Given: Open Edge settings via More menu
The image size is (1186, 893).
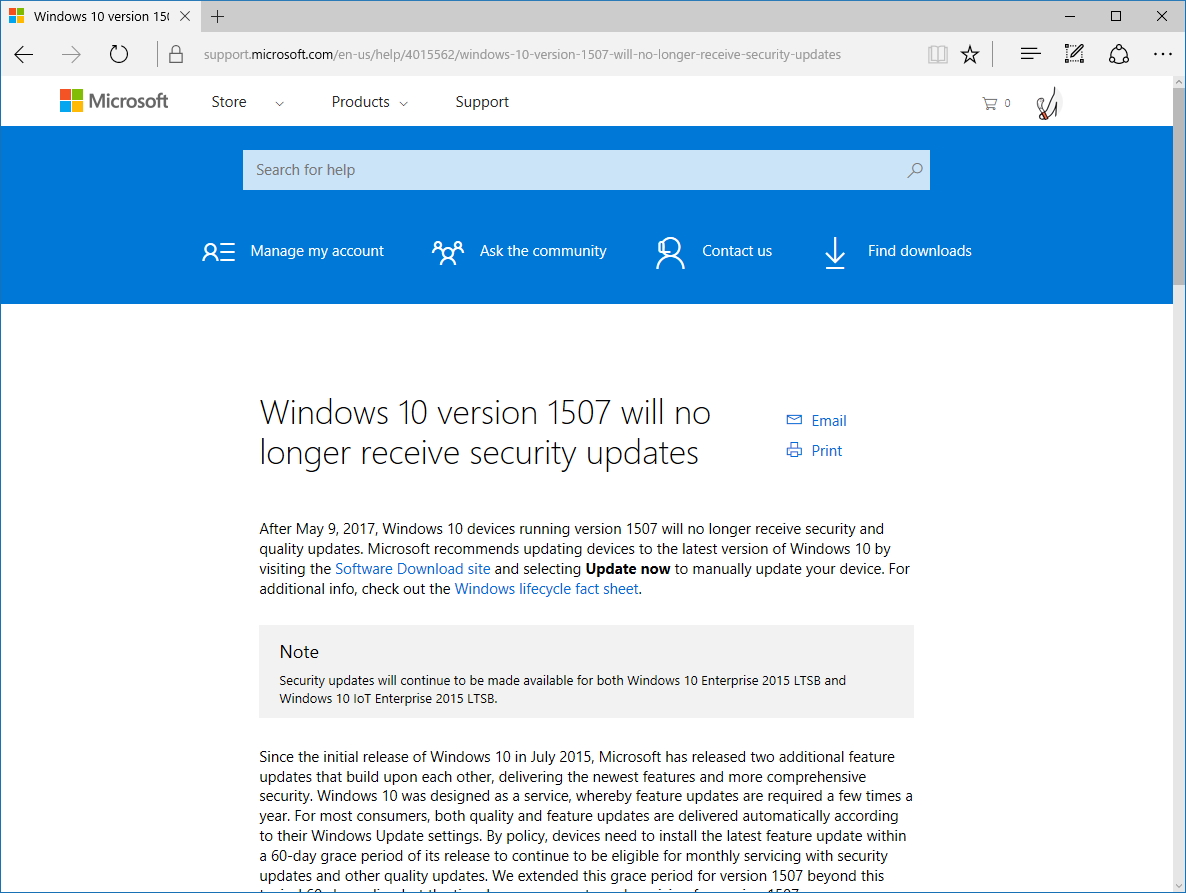Looking at the screenshot, I should pos(1162,54).
